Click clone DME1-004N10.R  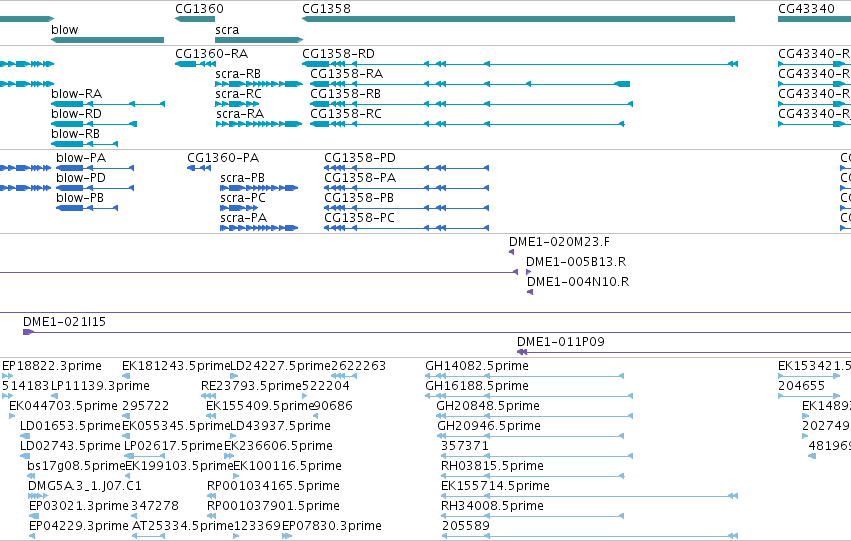click(530, 292)
